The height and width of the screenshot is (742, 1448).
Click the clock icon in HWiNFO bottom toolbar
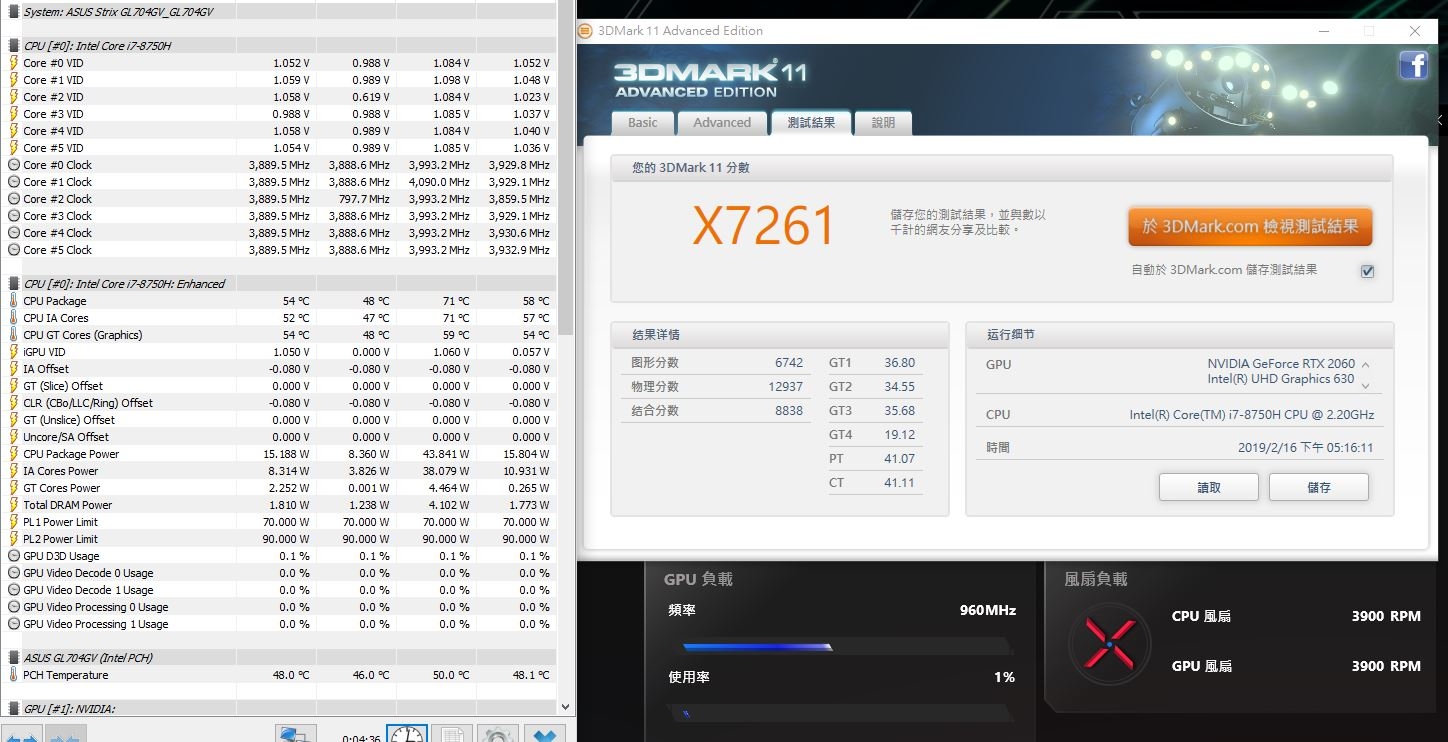pyautogui.click(x=407, y=734)
